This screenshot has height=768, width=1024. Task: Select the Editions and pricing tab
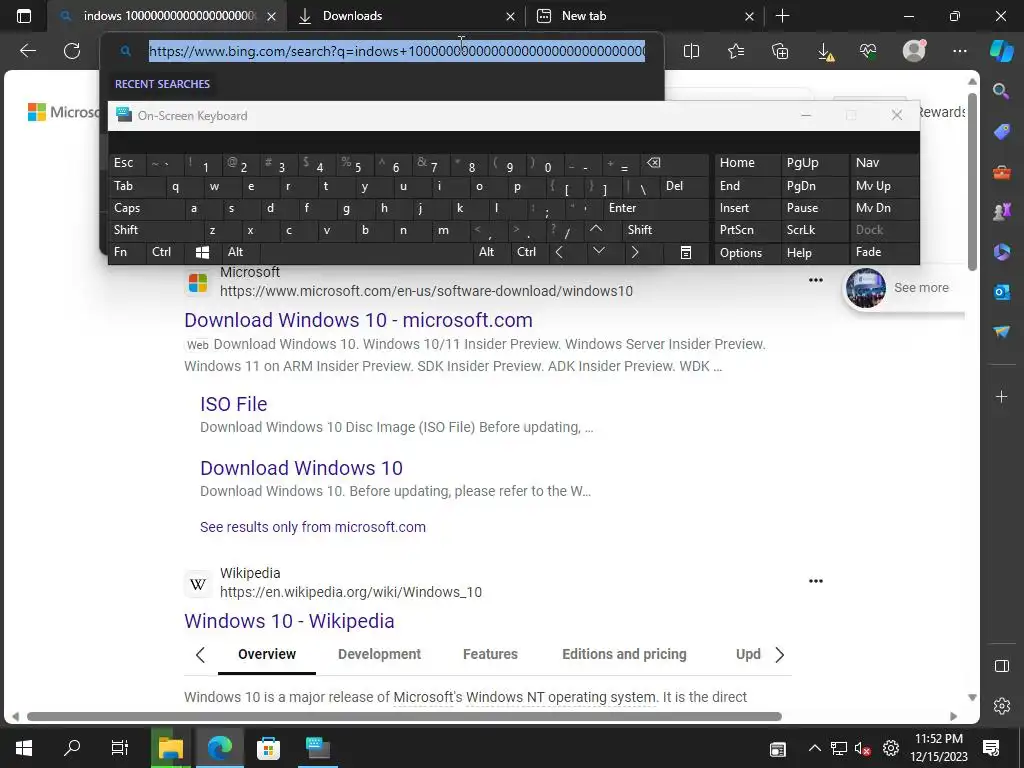624,654
